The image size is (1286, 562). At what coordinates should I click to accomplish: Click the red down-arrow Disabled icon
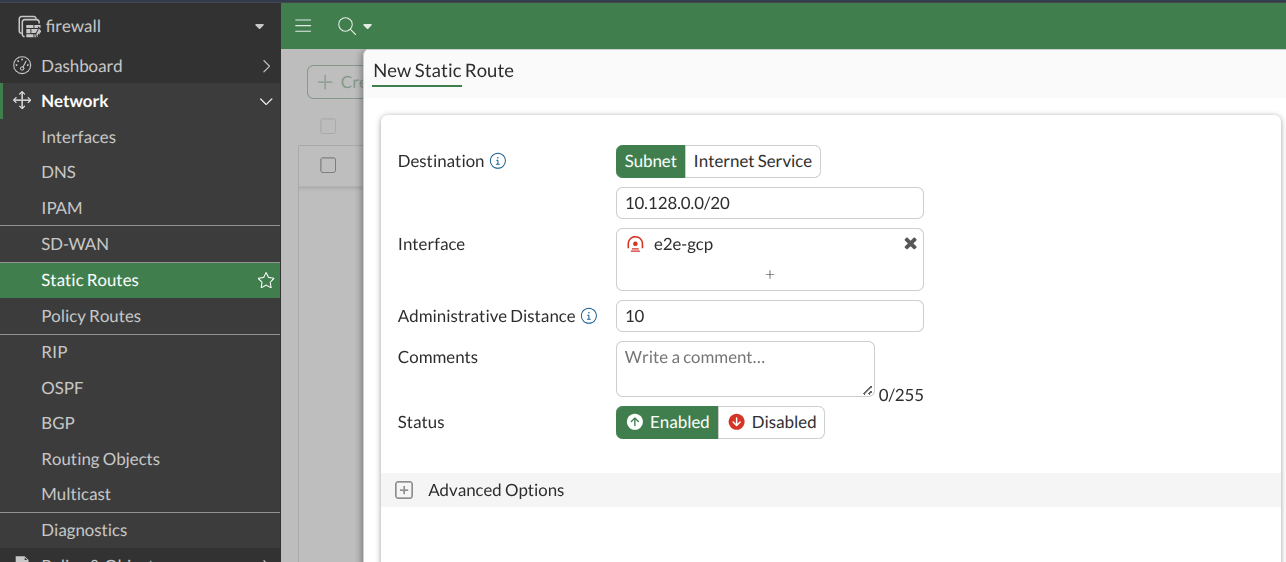pos(737,422)
